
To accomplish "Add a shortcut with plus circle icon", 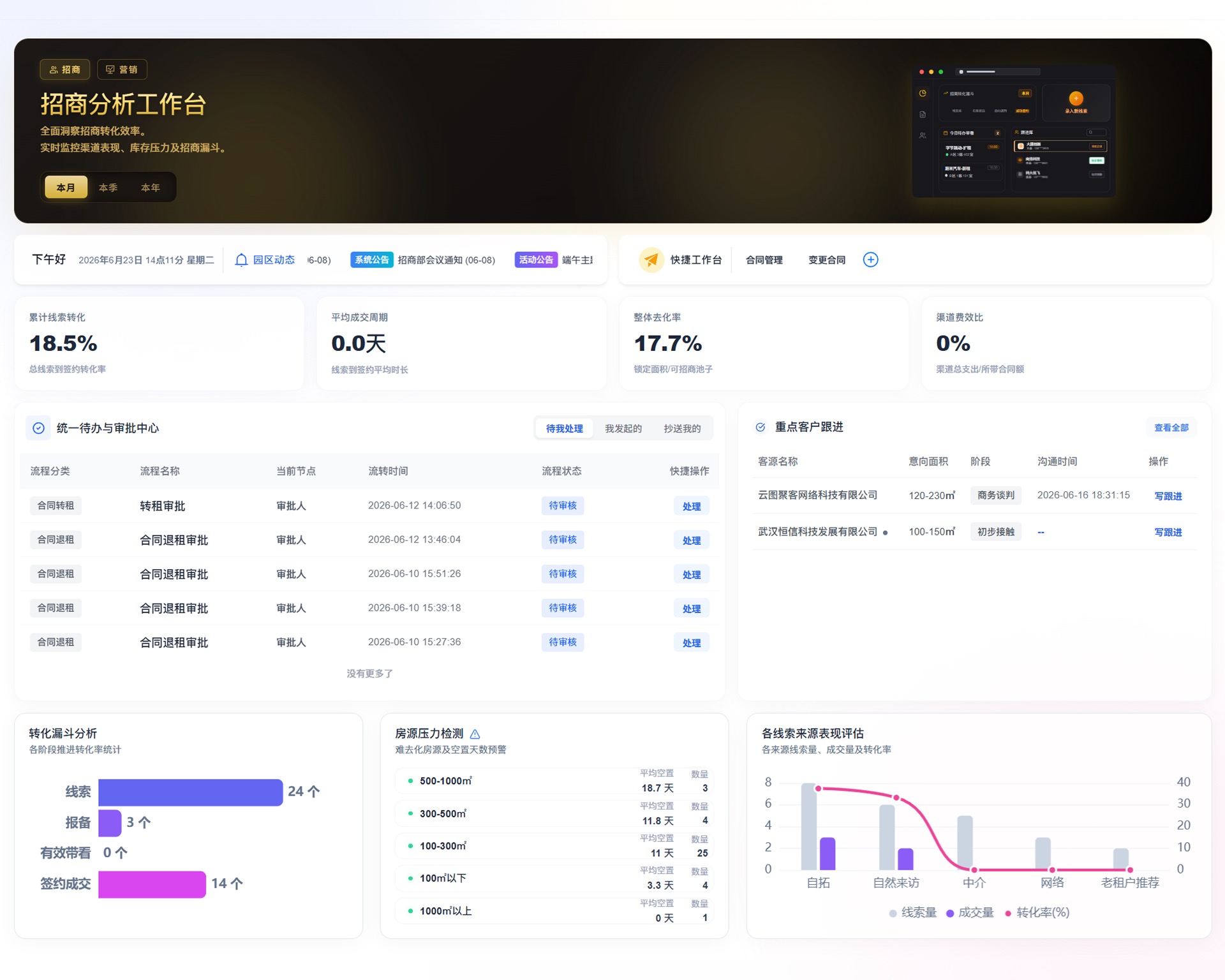I will tap(870, 260).
